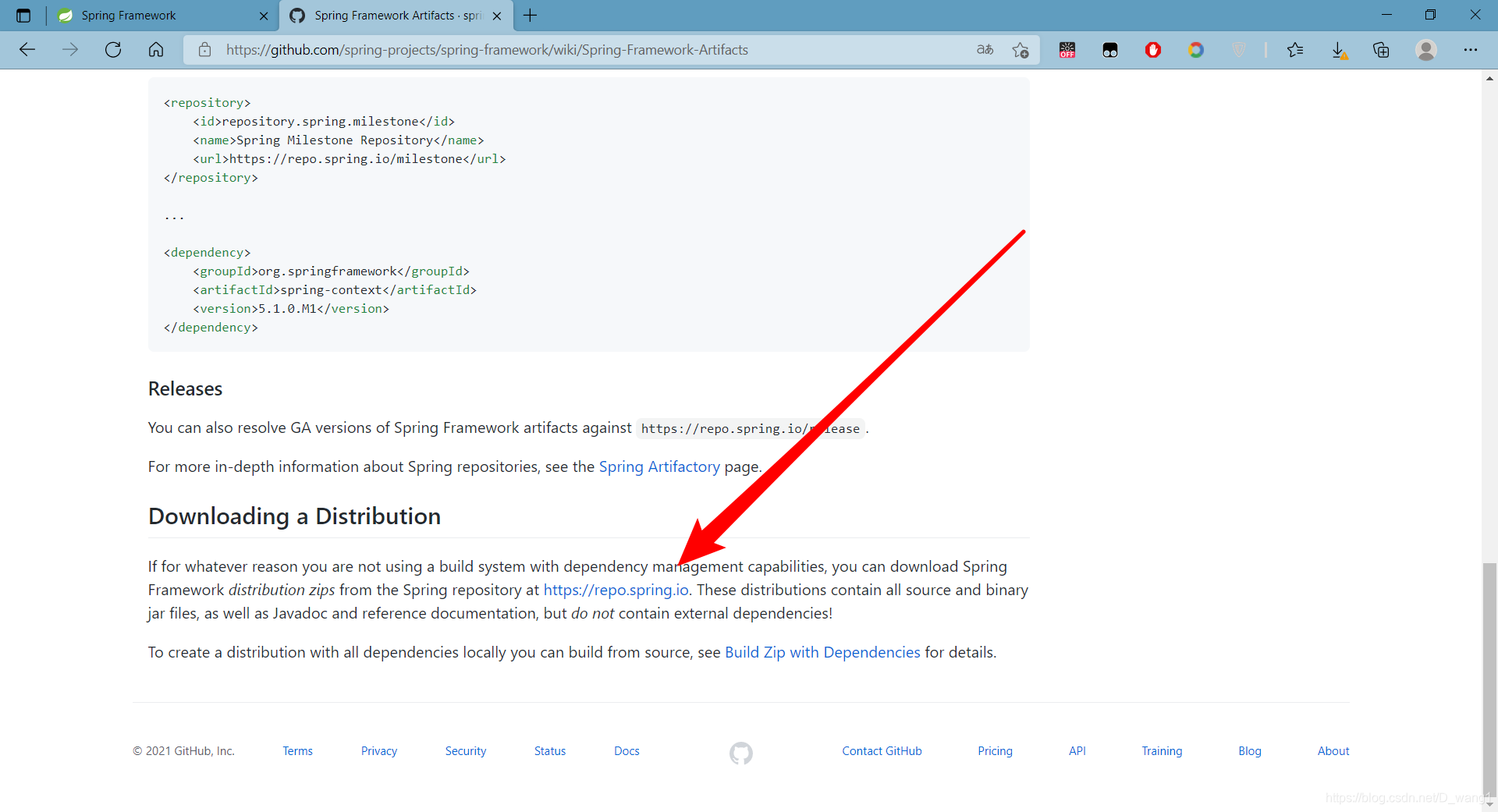
Task: Open the colorful circle extension icon
Action: (x=1196, y=50)
